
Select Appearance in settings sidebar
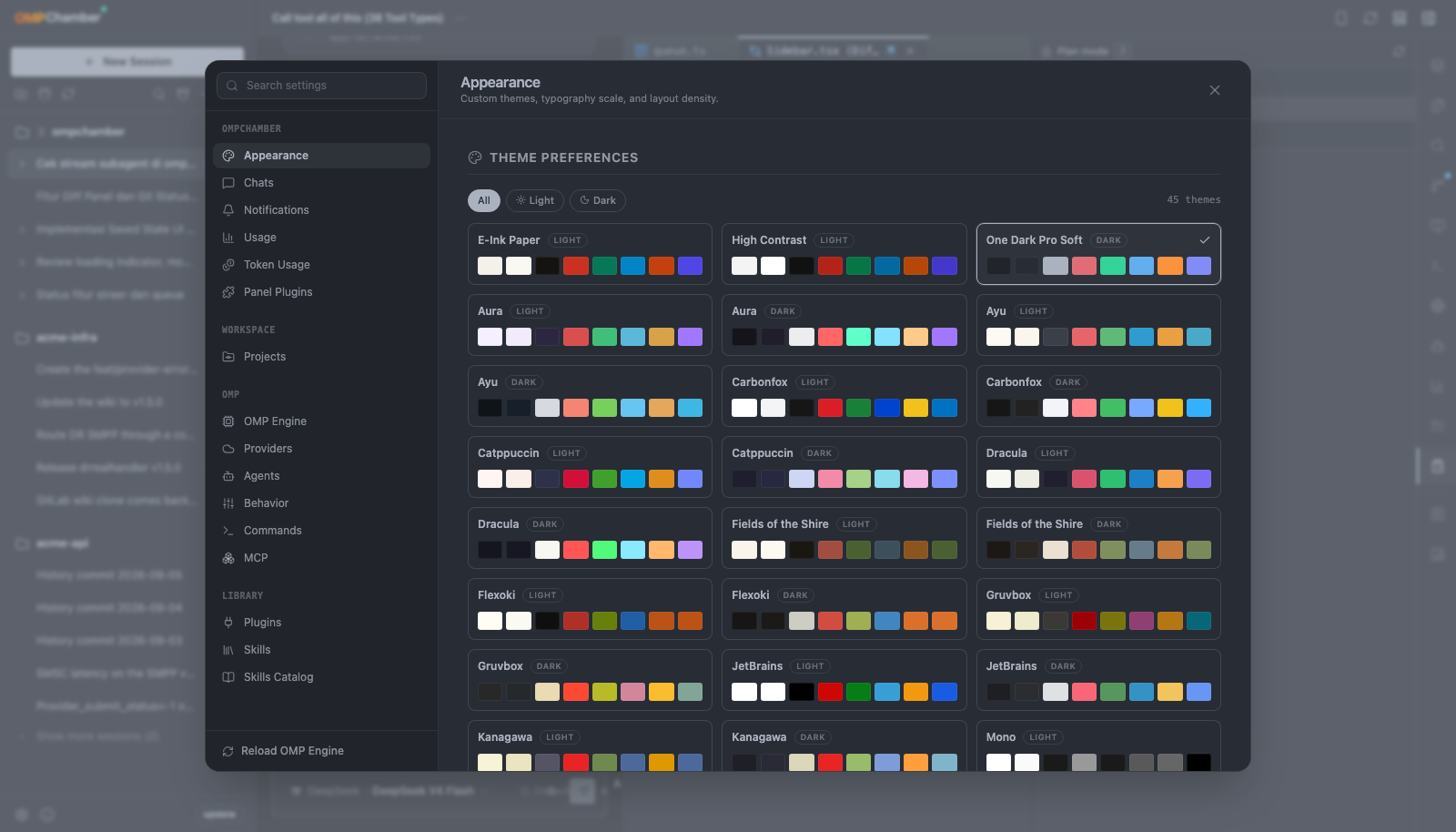pos(321,156)
